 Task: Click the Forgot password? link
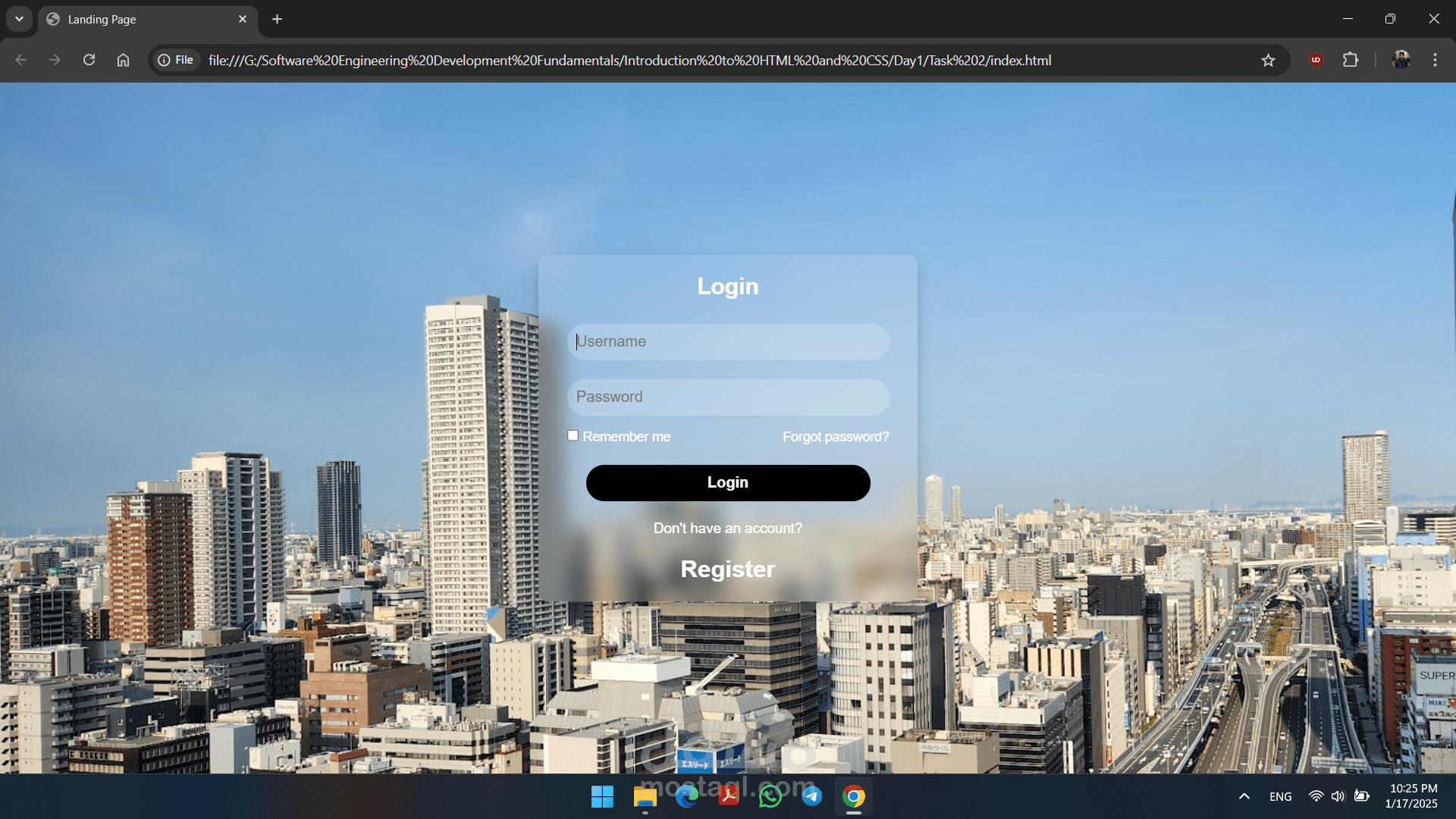pyautogui.click(x=835, y=437)
